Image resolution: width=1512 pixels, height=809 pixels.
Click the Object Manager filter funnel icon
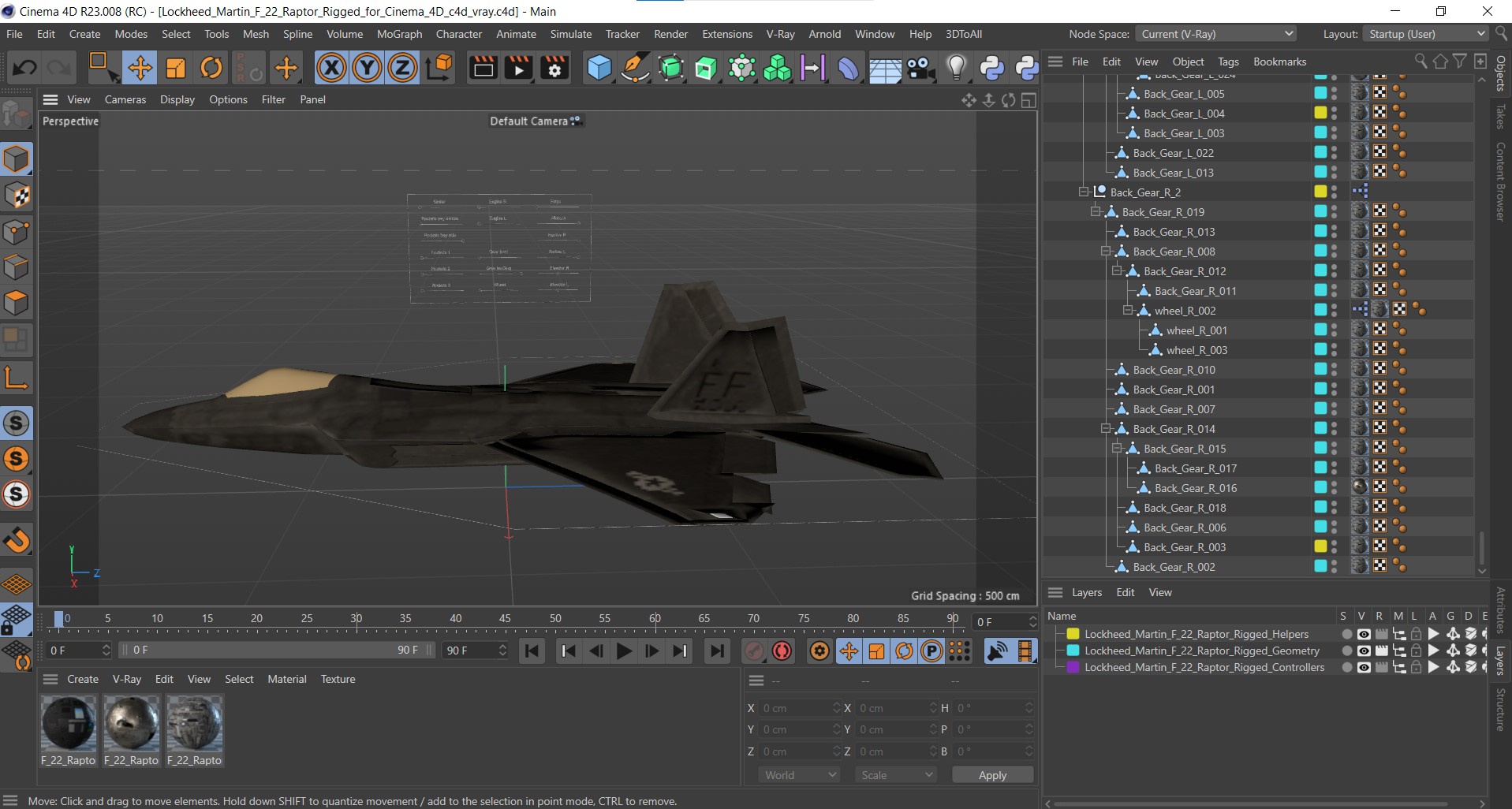click(x=1460, y=62)
